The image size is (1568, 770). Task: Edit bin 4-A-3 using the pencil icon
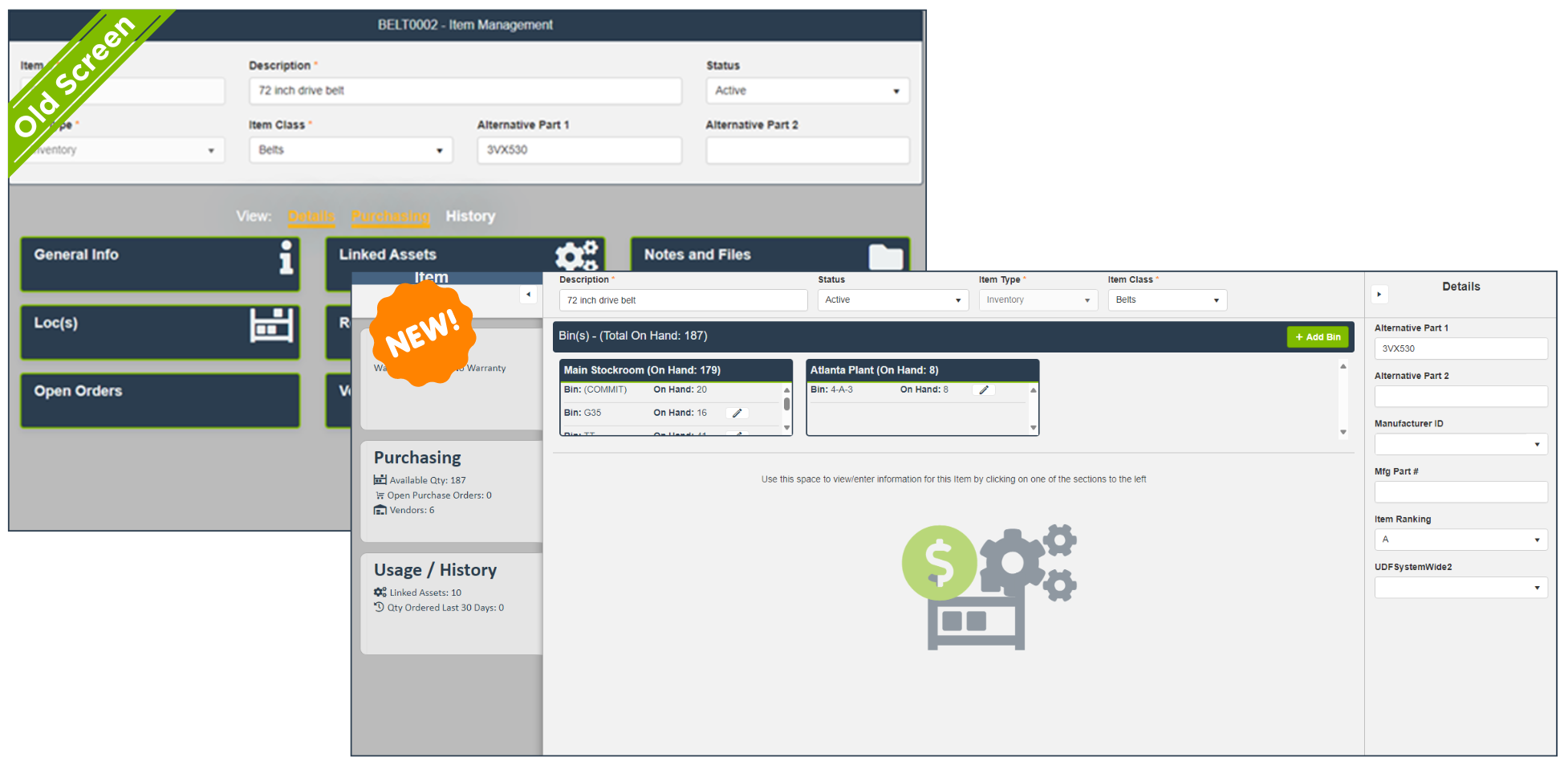click(983, 389)
